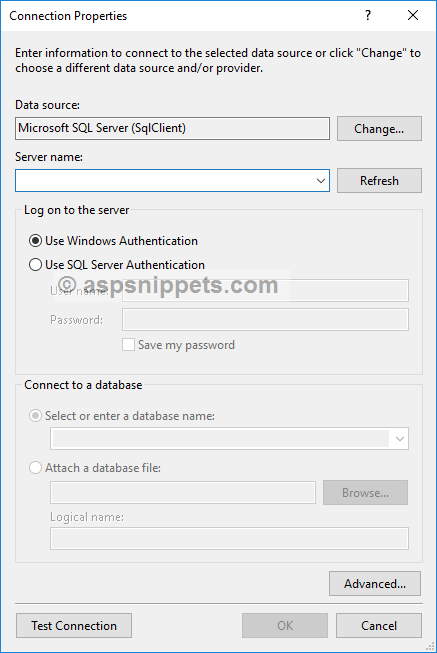This screenshot has height=653, width=437.
Task: Close the Connection Properties dialog
Action: 412,15
